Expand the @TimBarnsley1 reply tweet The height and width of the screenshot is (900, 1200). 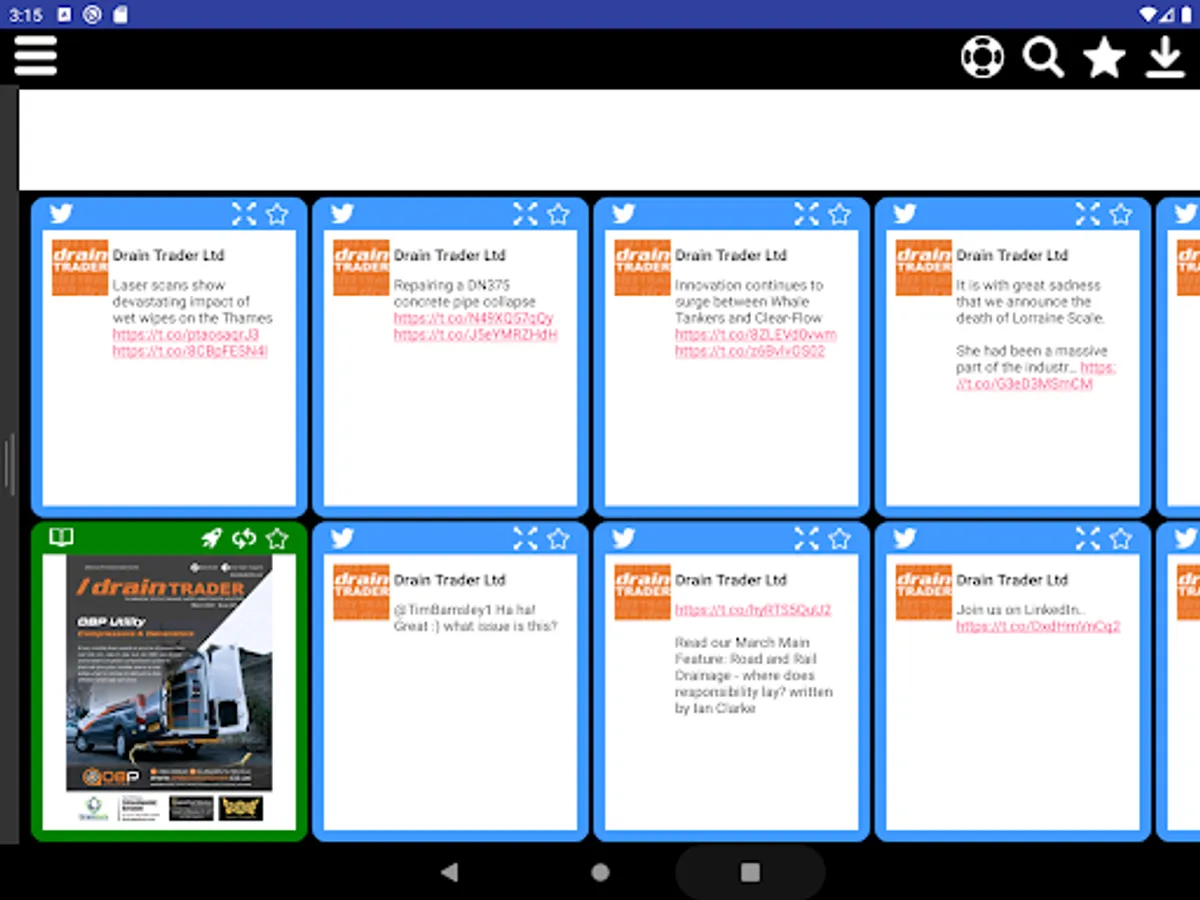point(525,538)
